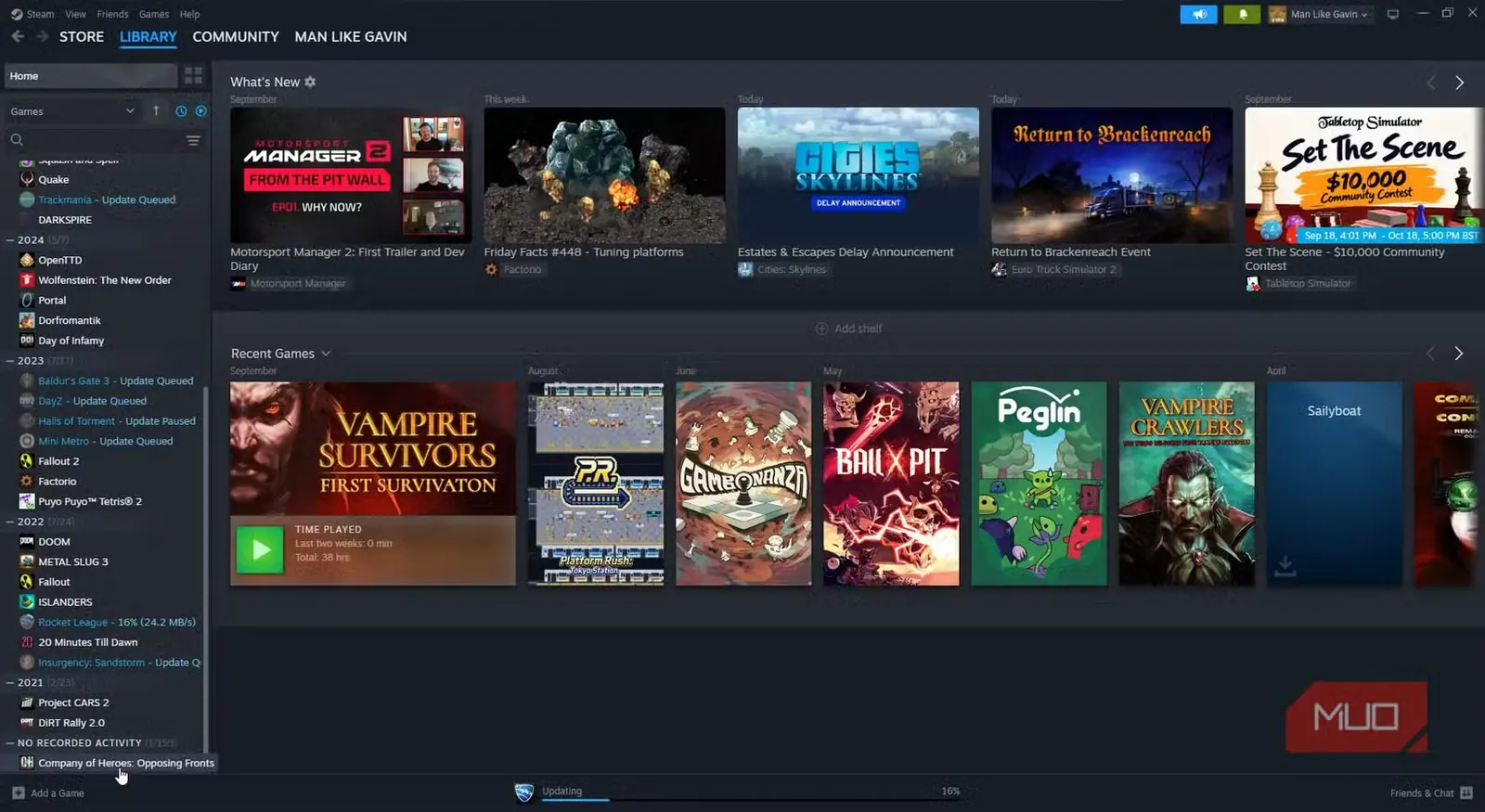This screenshot has width=1485, height=812.
Task: Click Add shelf
Action: [x=848, y=329]
